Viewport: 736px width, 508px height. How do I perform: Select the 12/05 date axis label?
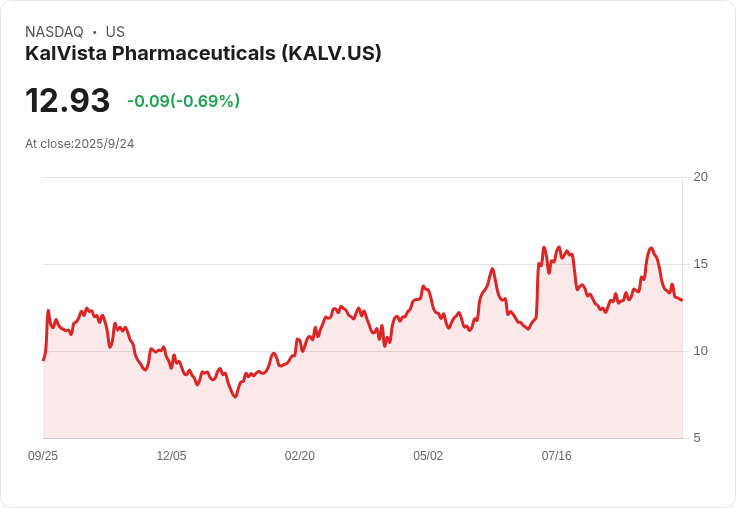point(171,456)
